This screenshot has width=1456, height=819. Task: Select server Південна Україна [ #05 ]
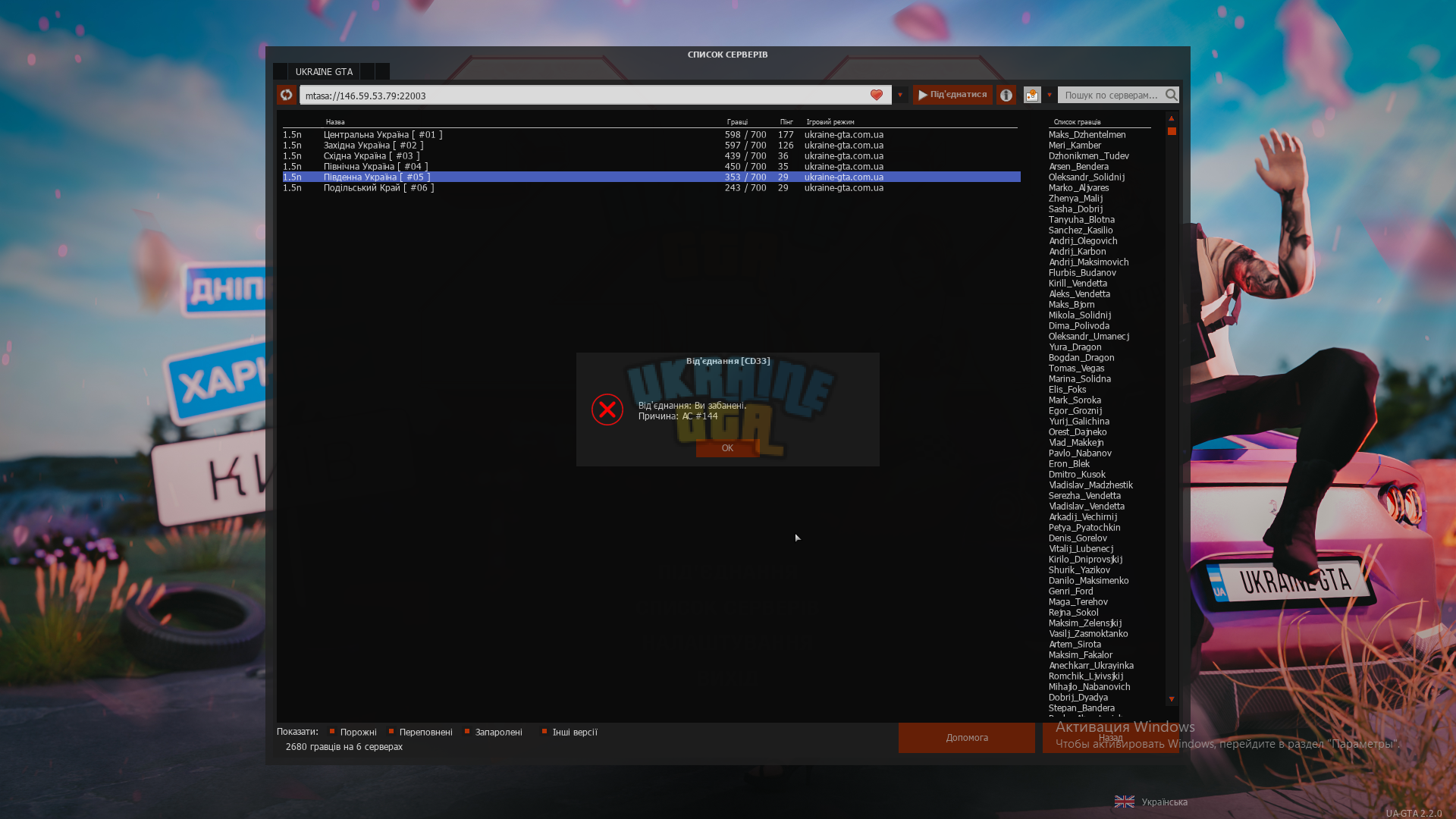point(651,177)
